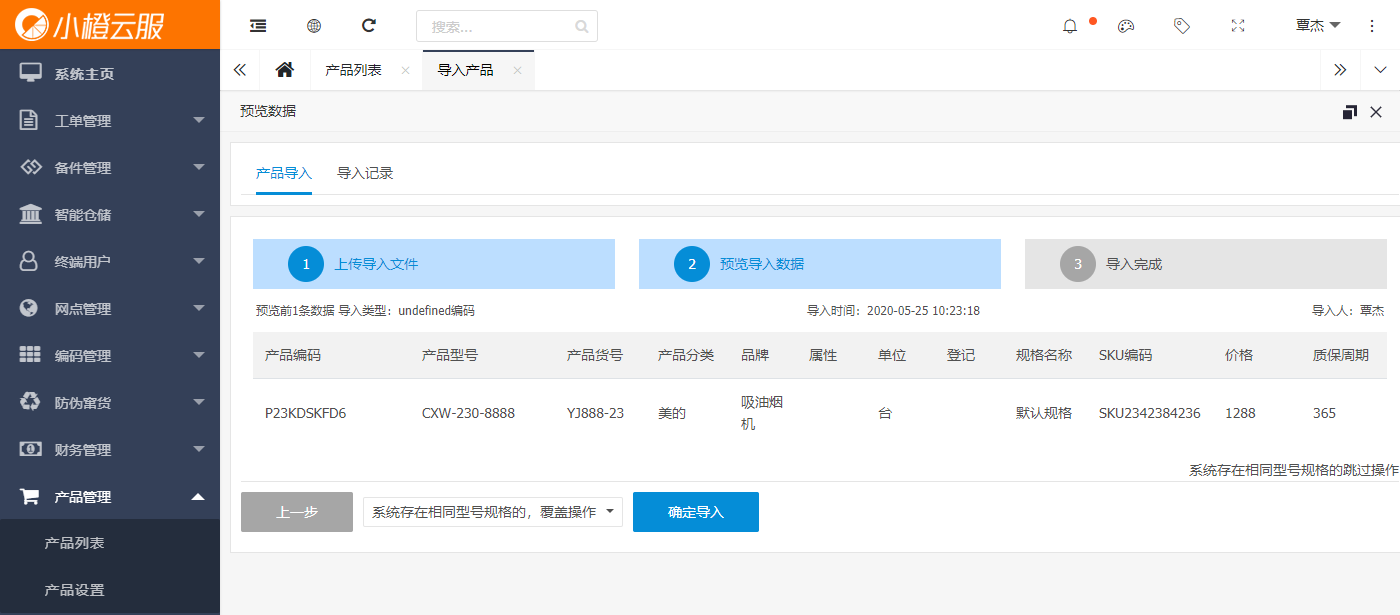Toggle fullscreen mode icon
The width and height of the screenshot is (1400, 615).
pyautogui.click(x=1238, y=26)
